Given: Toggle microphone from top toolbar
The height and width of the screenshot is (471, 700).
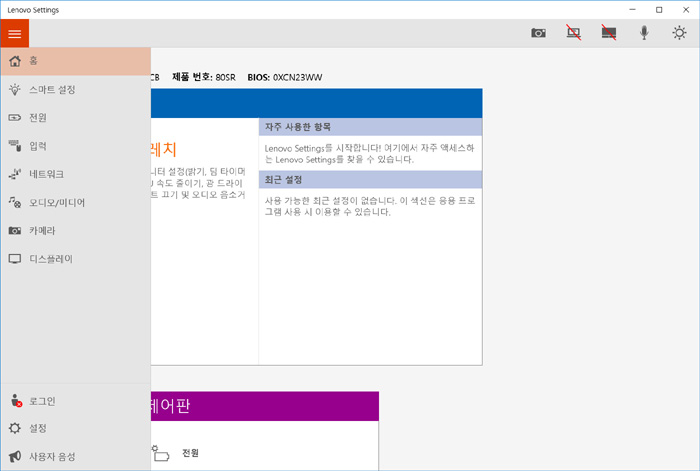Looking at the screenshot, I should tap(644, 33).
